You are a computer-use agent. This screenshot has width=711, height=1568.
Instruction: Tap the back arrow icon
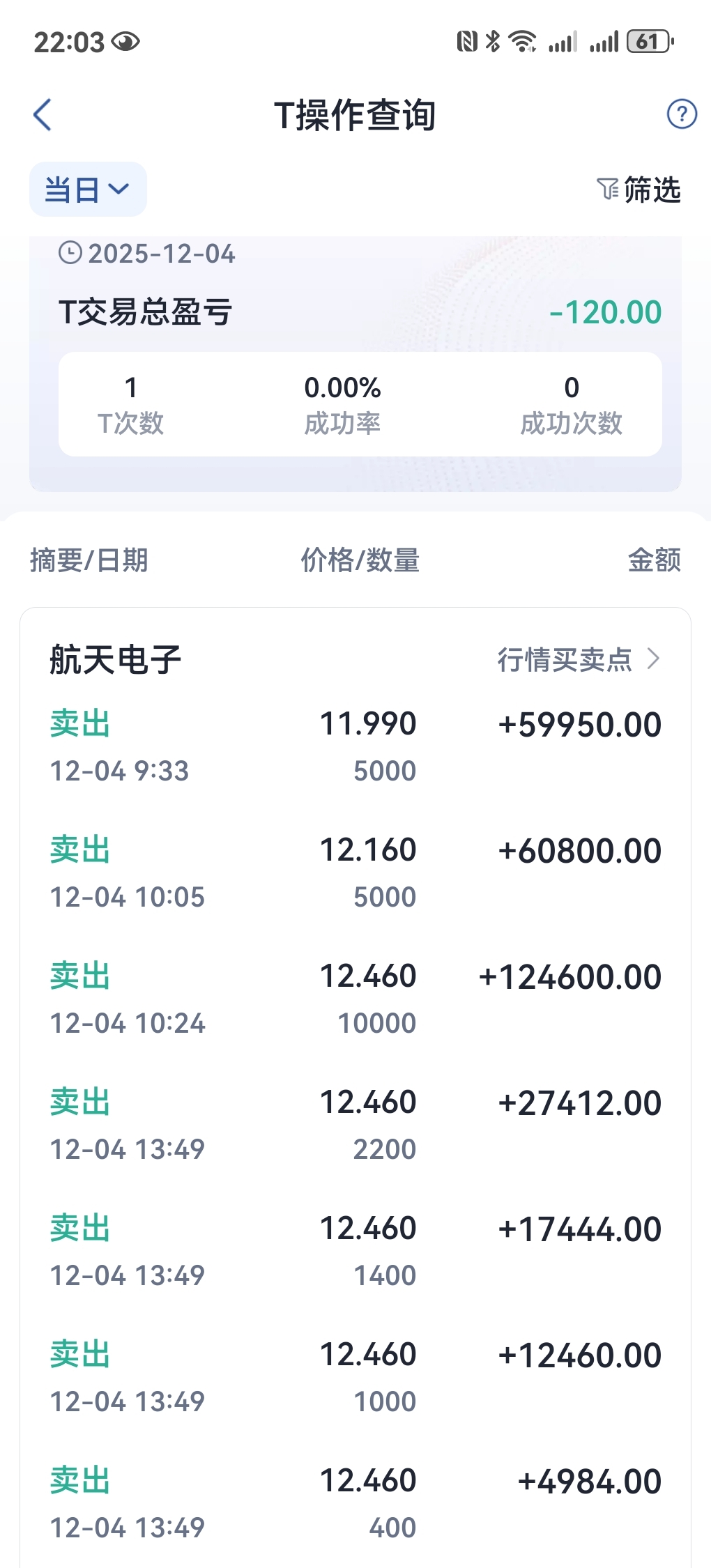43,115
